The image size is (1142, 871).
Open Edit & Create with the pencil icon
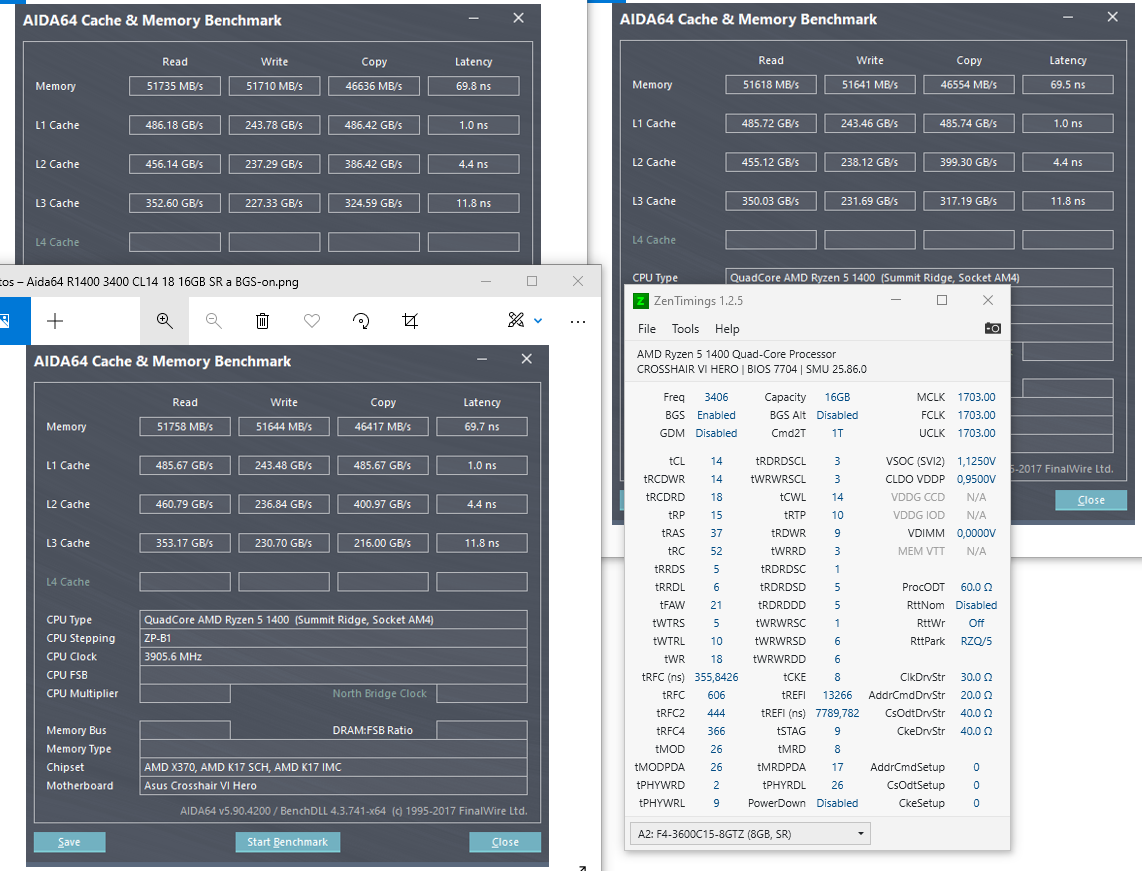(x=514, y=321)
